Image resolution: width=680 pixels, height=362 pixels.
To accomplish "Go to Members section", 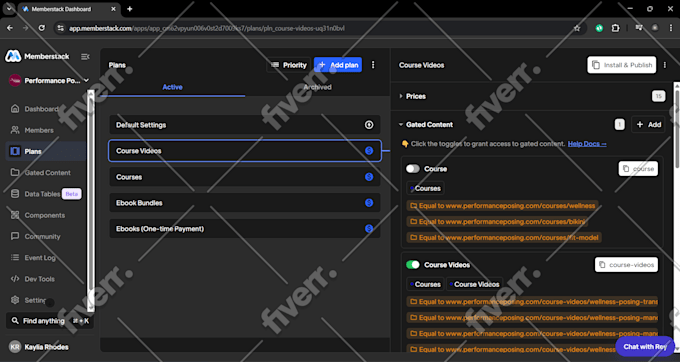I will [39, 130].
